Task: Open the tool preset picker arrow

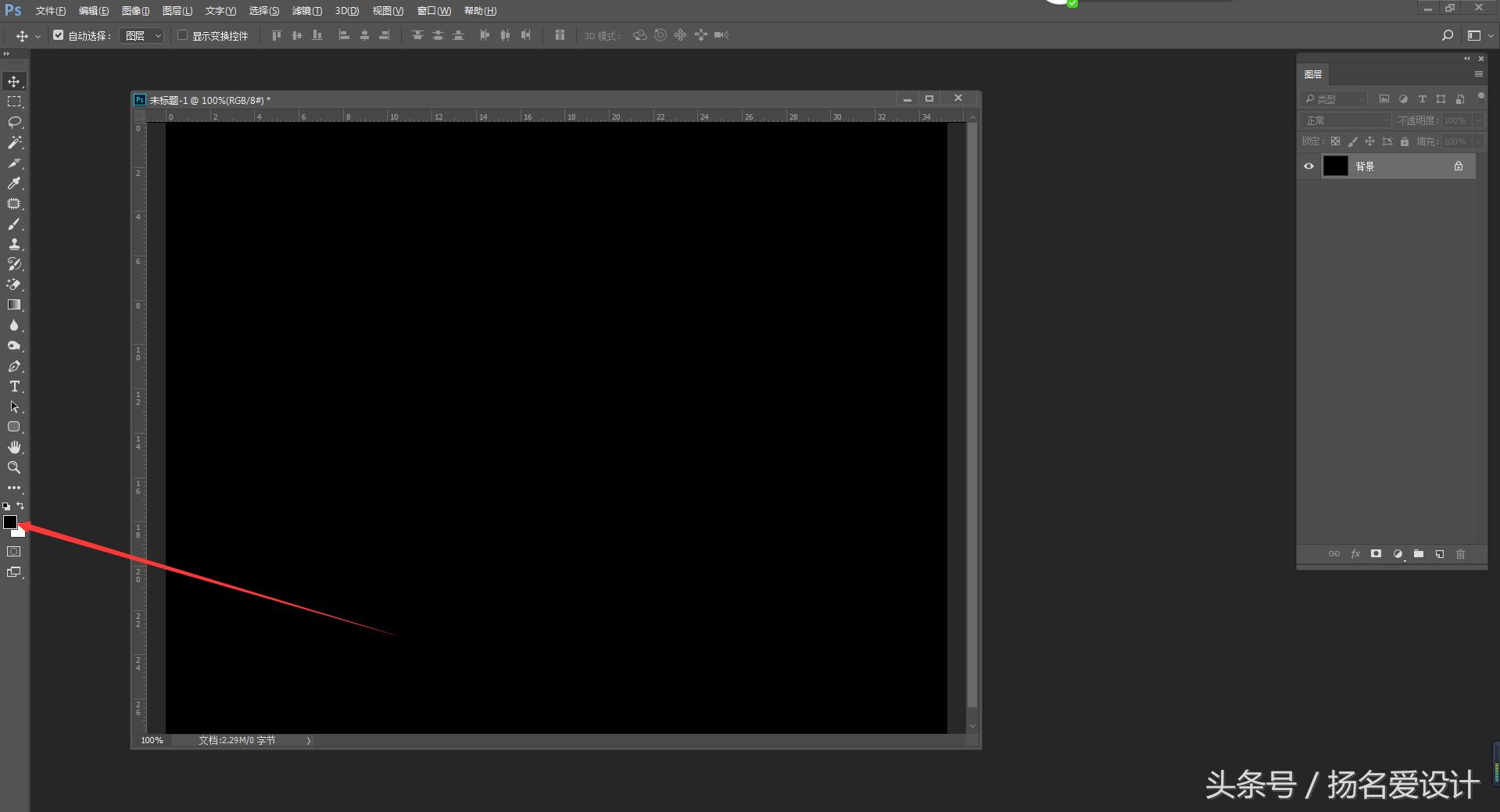Action: (37, 36)
